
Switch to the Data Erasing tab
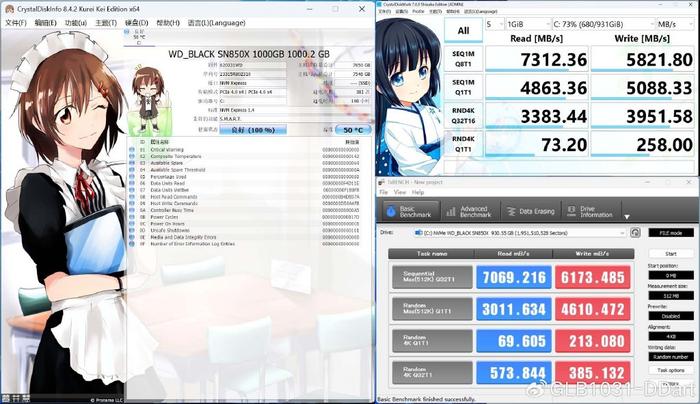[x=531, y=211]
